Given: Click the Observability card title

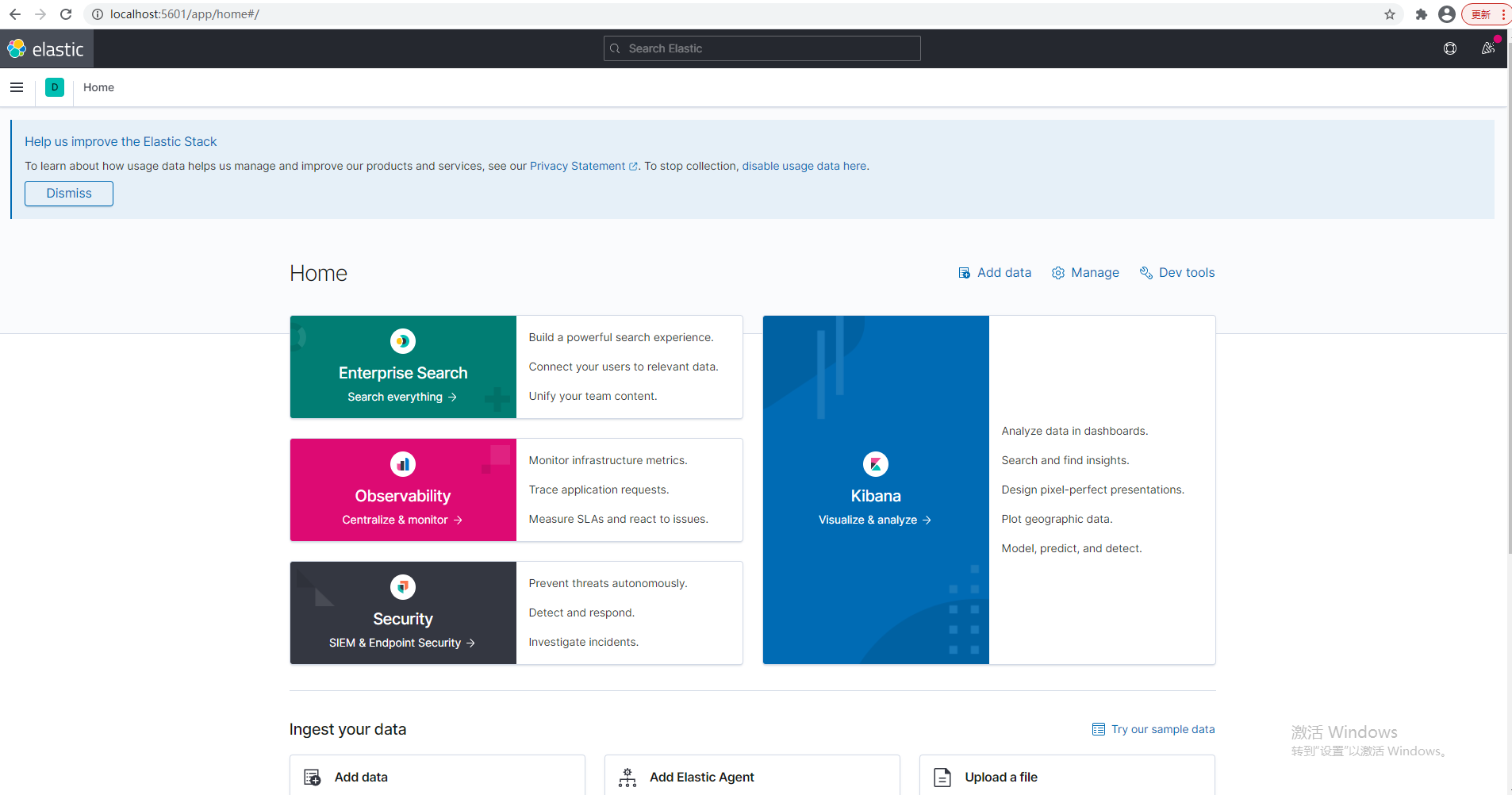Looking at the screenshot, I should 403,496.
